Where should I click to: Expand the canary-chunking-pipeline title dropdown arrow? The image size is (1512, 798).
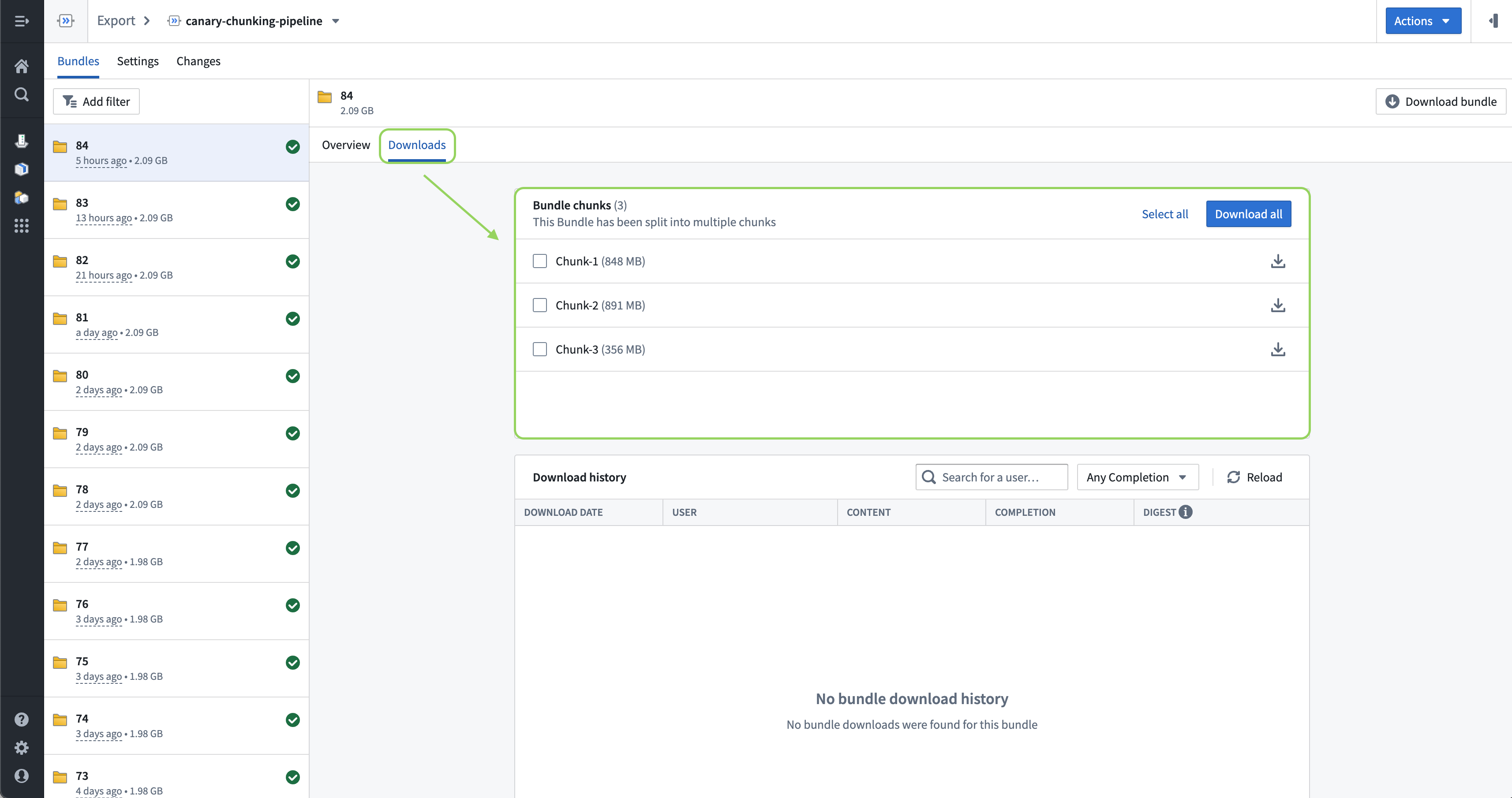click(x=336, y=21)
